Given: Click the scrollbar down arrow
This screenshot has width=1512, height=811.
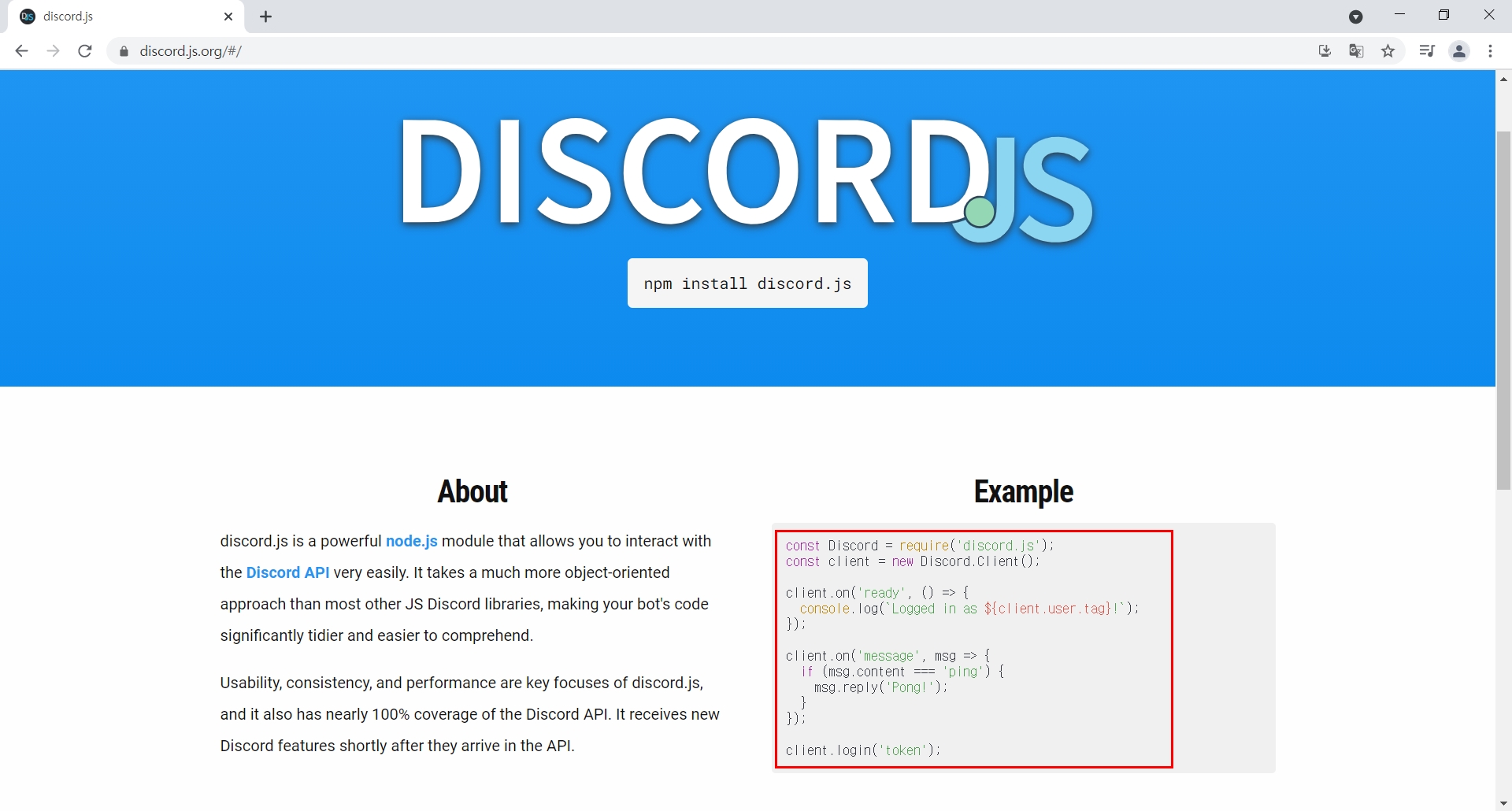Looking at the screenshot, I should coord(1503,803).
